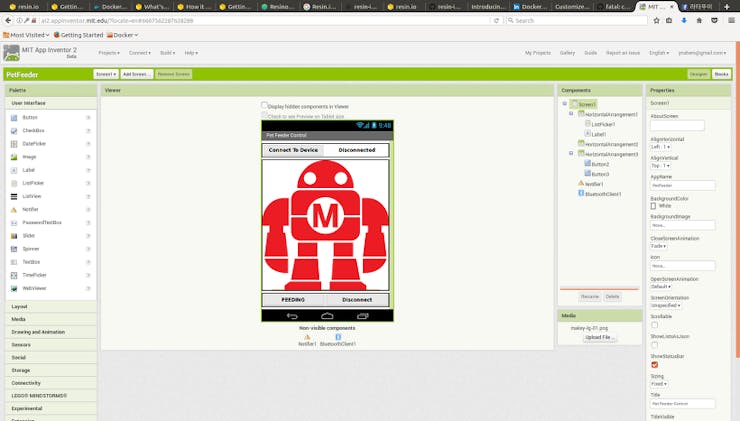Open the Connect menu

coord(140,53)
